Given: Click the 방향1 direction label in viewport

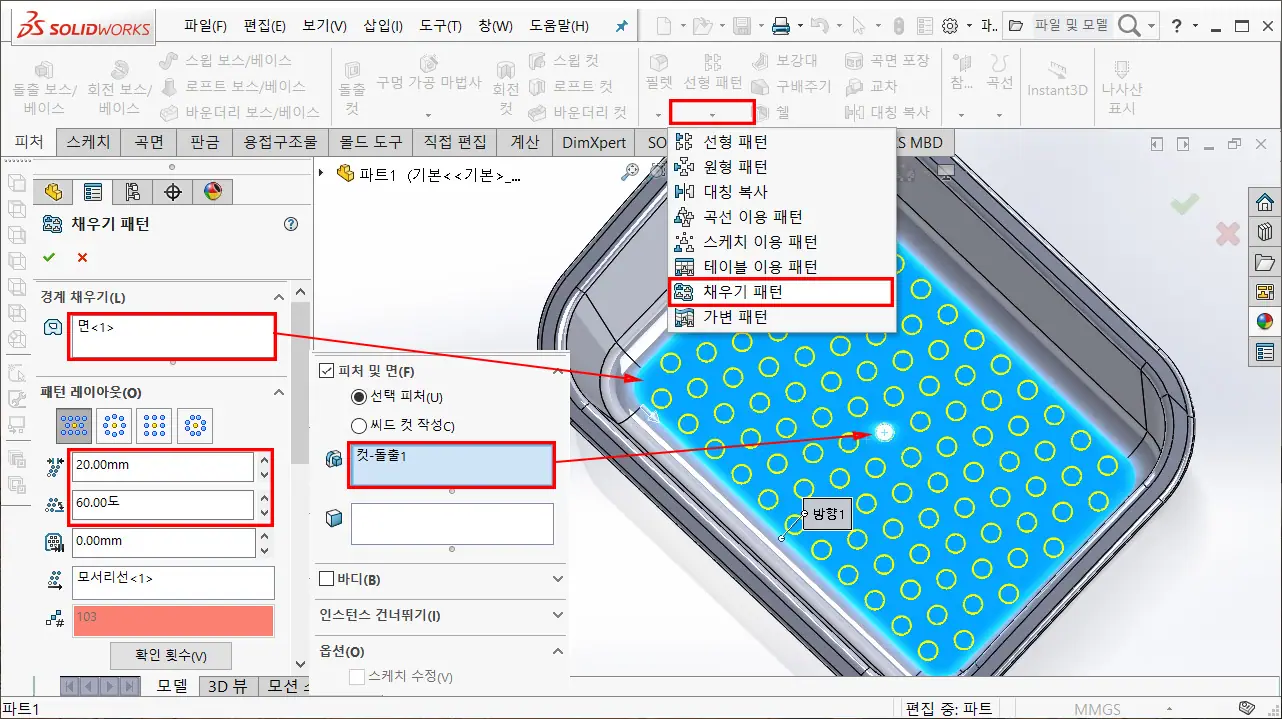Looking at the screenshot, I should pyautogui.click(x=829, y=514).
